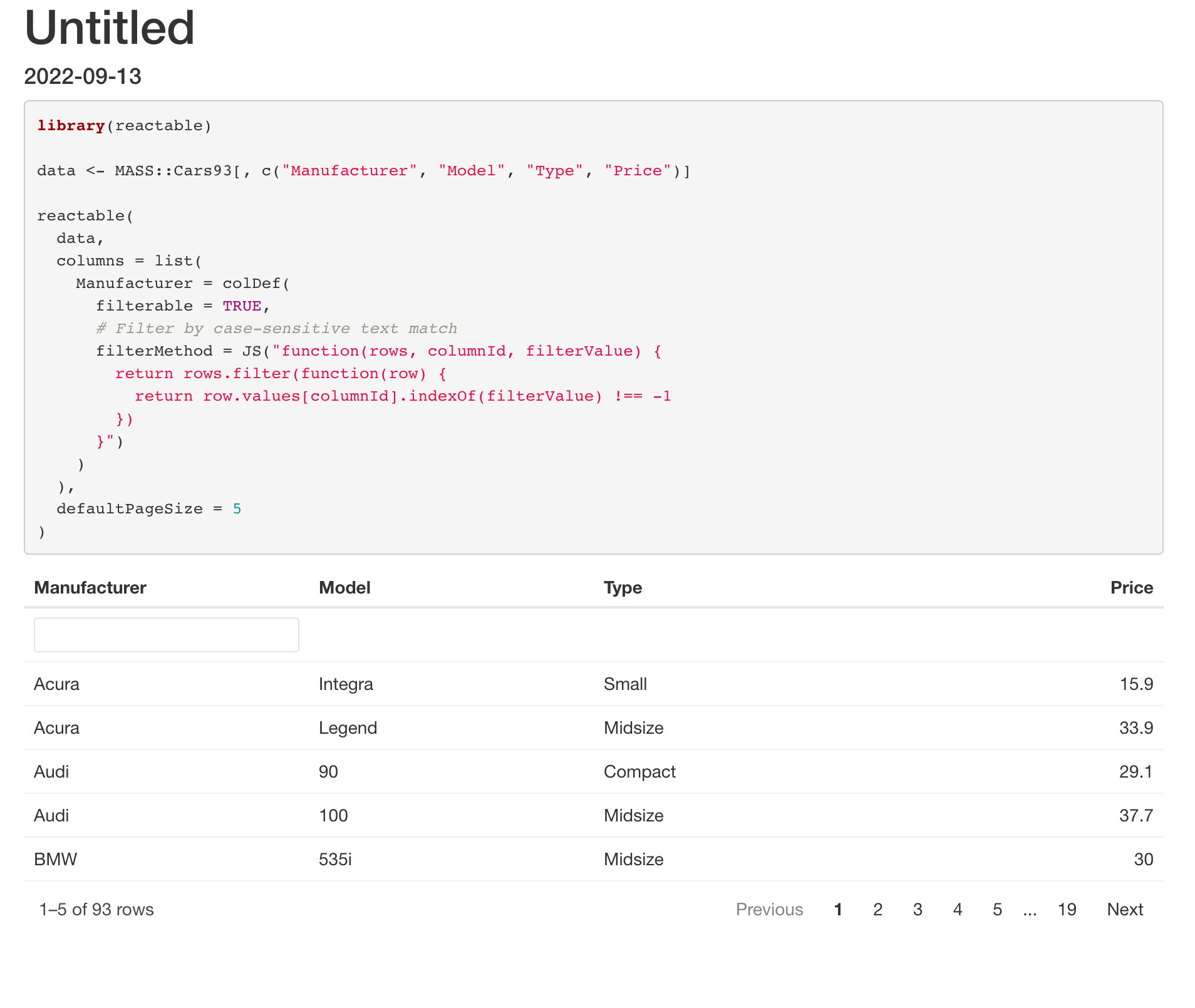Go to page 2 of the table
Image resolution: width=1195 pixels, height=1008 pixels.
pos(877,910)
